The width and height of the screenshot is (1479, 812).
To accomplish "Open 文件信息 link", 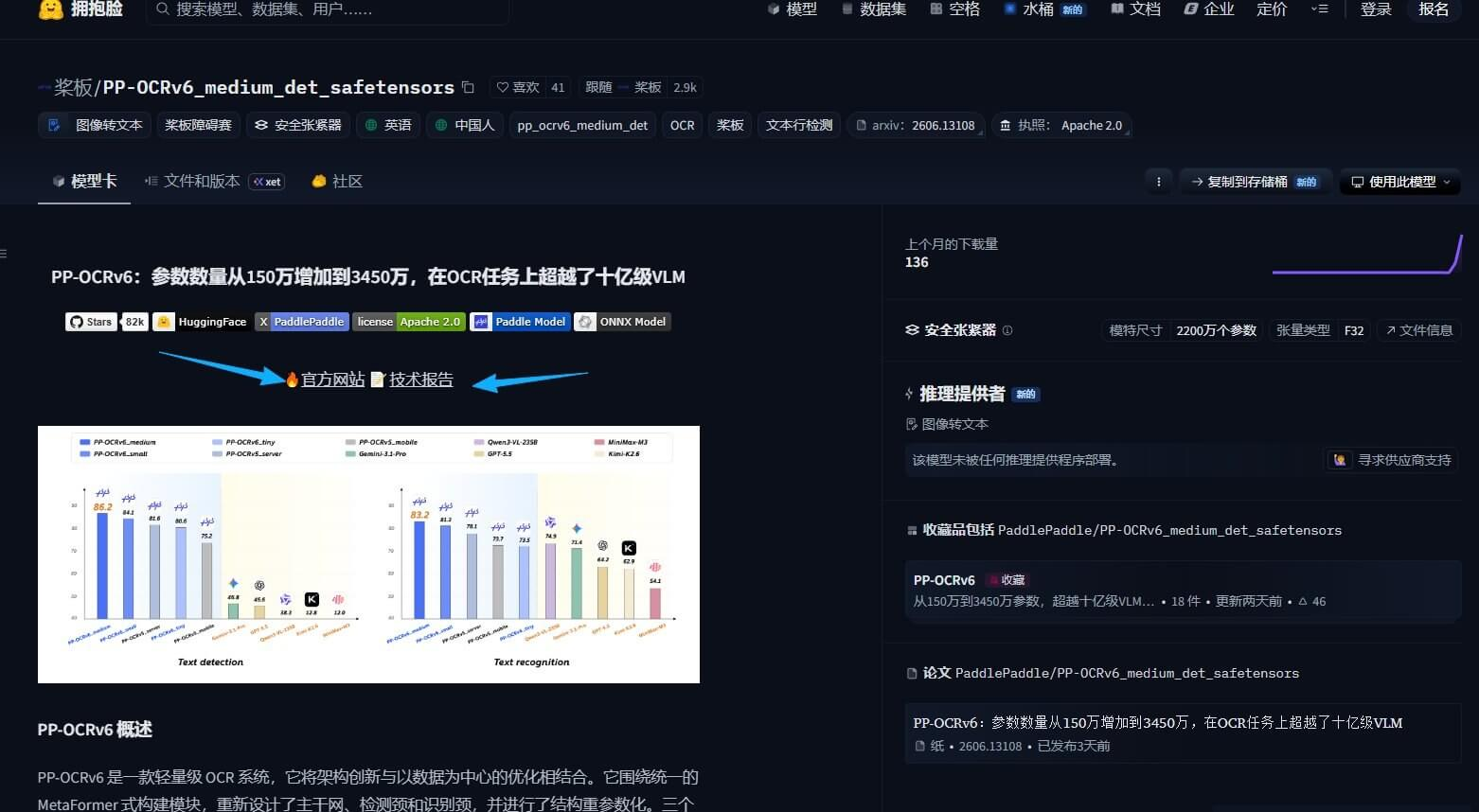I will pos(1418,330).
